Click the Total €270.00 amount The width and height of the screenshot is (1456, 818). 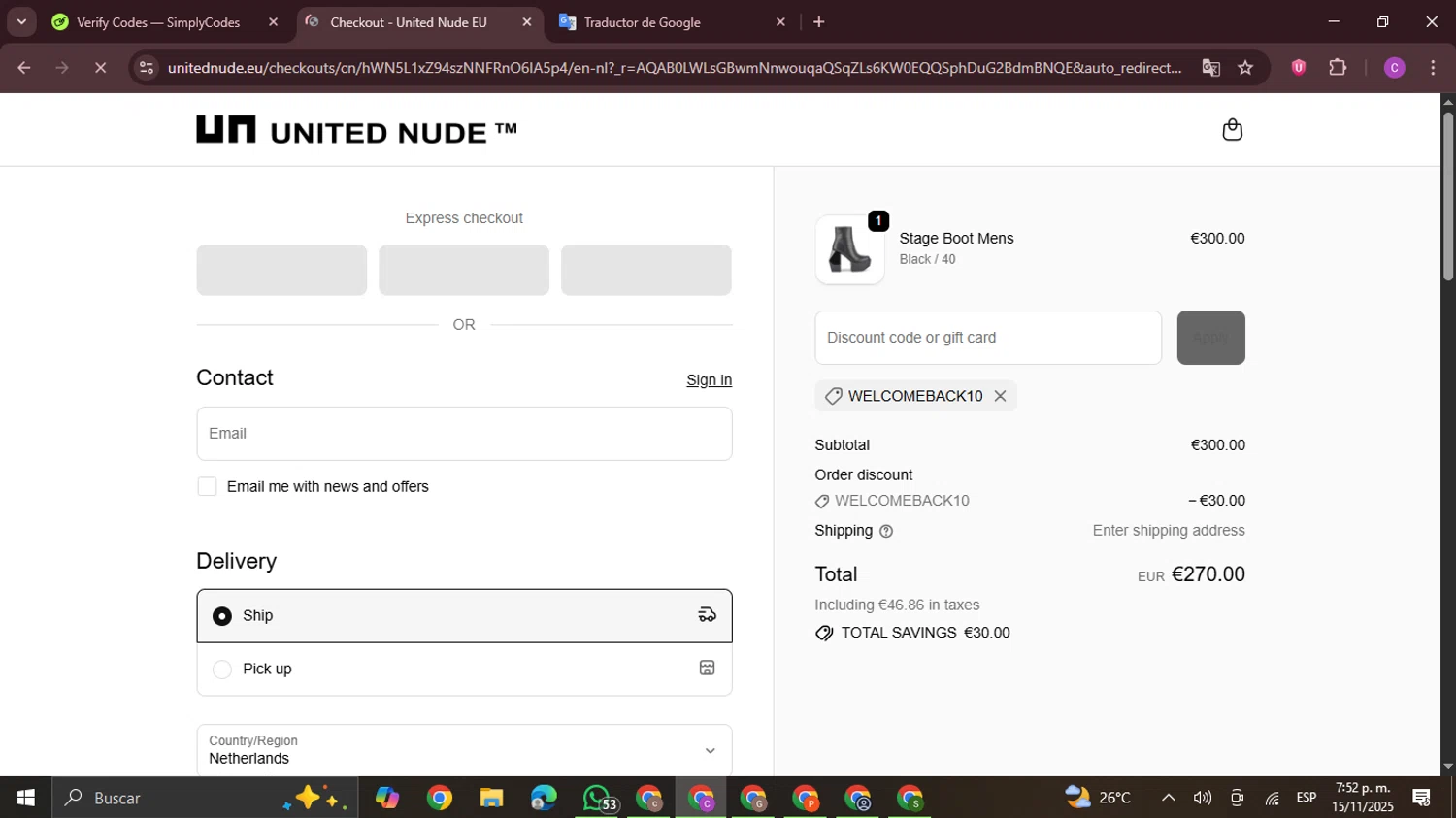pyautogui.click(x=1208, y=574)
